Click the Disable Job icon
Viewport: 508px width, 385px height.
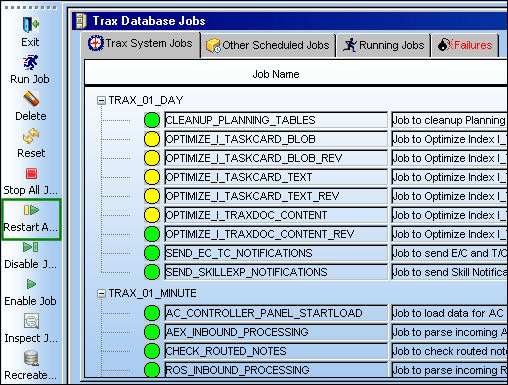point(31,247)
